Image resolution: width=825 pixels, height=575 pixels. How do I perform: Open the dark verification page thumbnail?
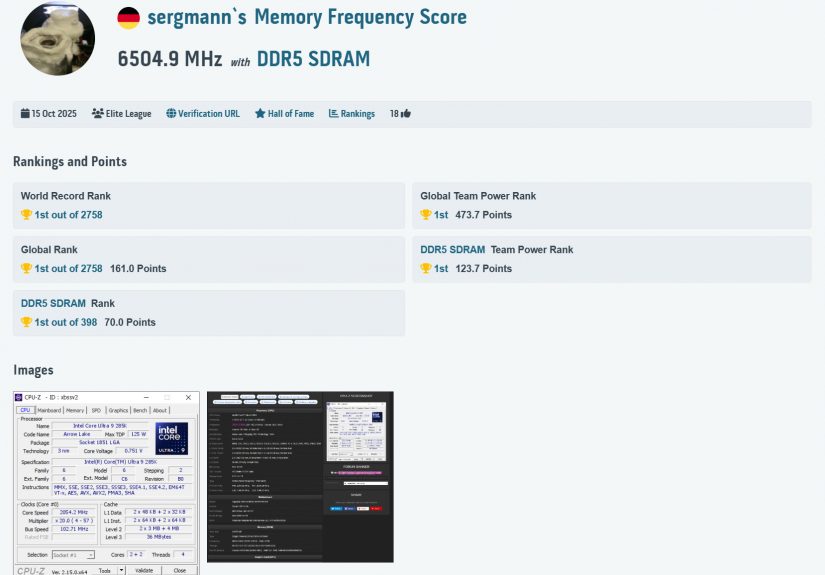tap(300, 477)
